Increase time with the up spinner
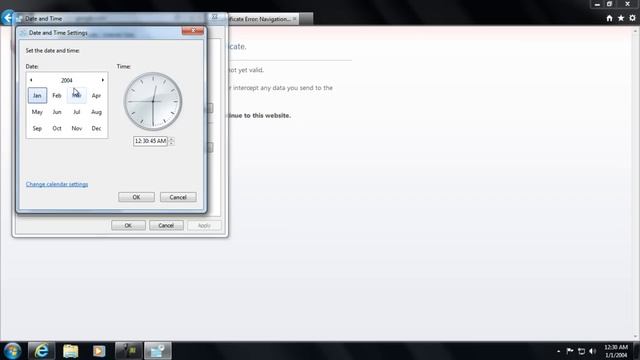 click(x=171, y=139)
